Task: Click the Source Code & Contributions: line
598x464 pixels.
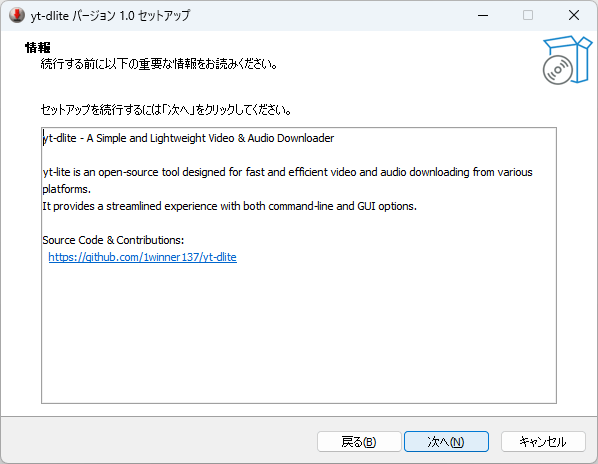Action: (x=113, y=240)
